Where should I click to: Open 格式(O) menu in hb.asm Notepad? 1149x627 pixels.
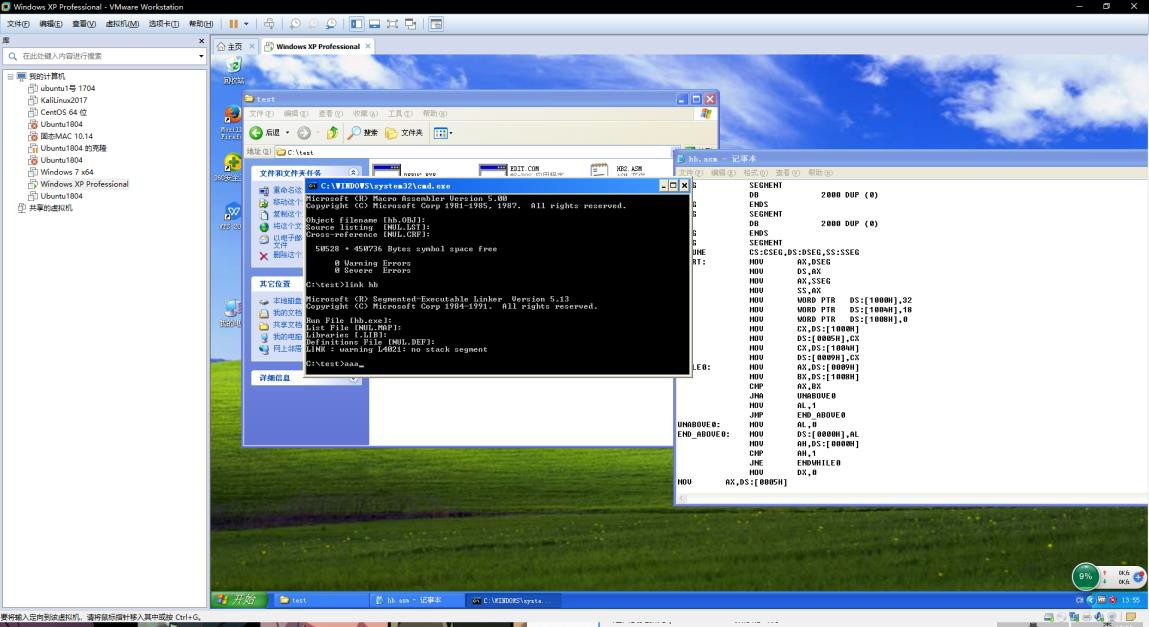[755, 173]
